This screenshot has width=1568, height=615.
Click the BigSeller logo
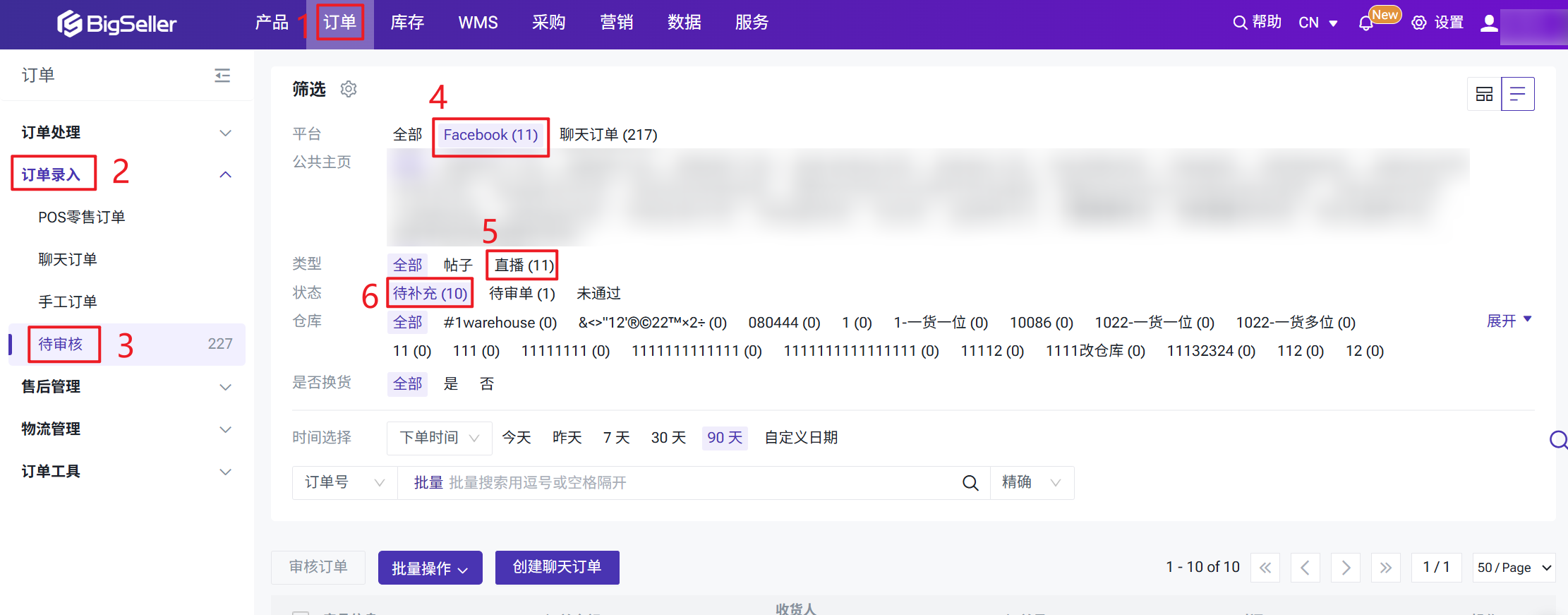point(117,23)
